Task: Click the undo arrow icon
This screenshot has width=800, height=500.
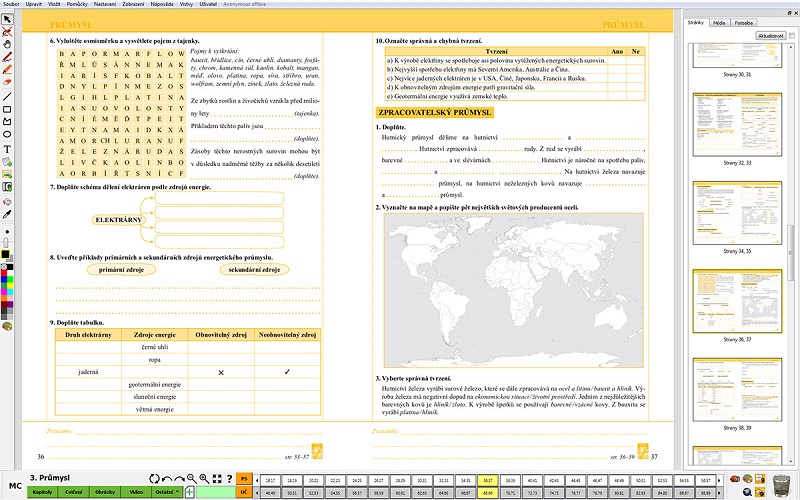Action: [166, 479]
